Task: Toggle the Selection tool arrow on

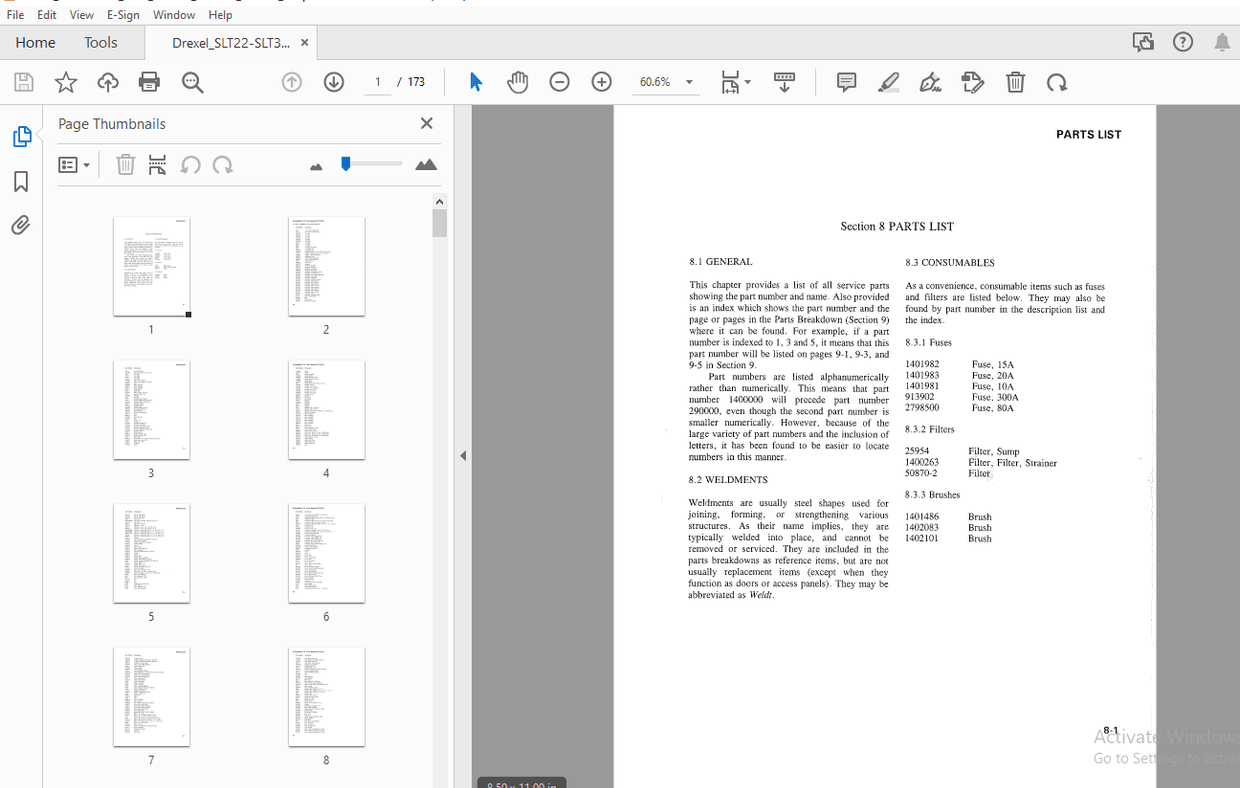Action: [x=476, y=82]
